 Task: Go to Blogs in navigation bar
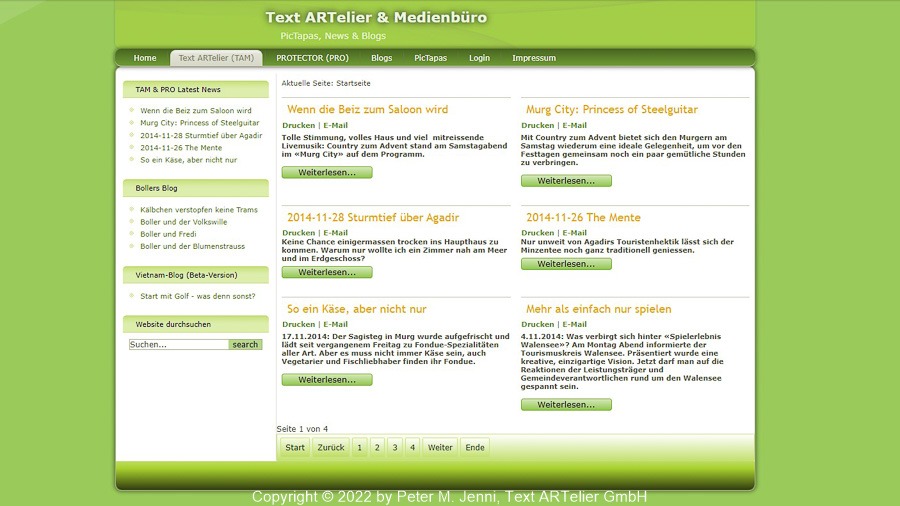(381, 58)
